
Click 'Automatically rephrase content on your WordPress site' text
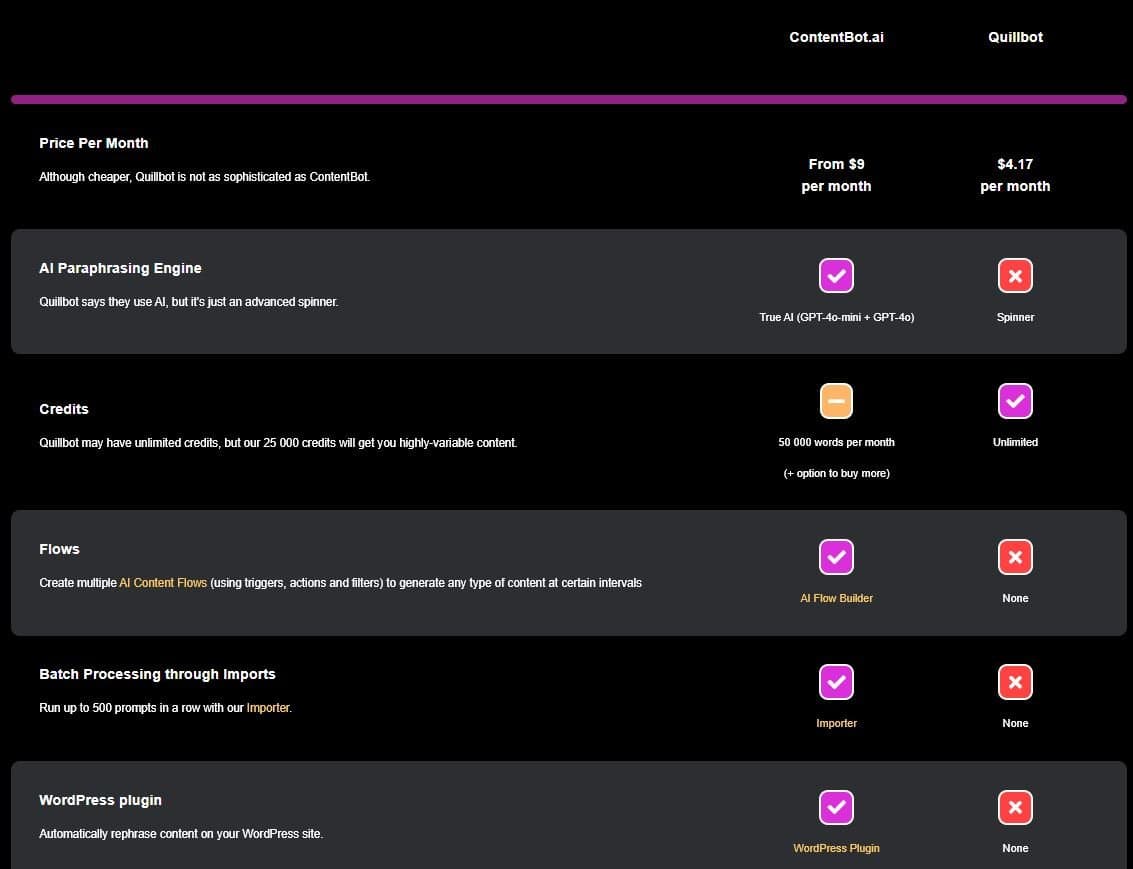click(181, 834)
